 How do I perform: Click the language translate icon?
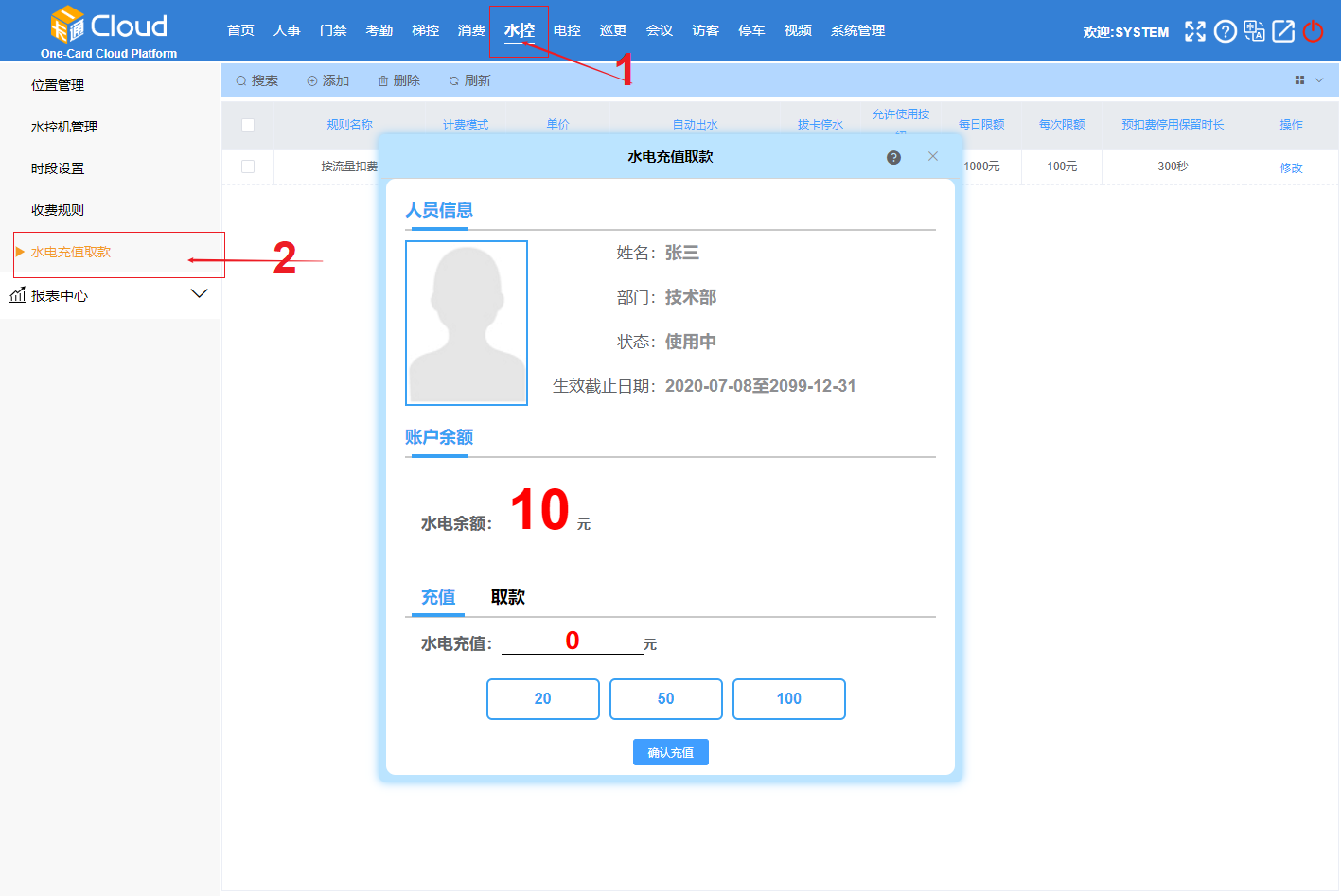1254,31
